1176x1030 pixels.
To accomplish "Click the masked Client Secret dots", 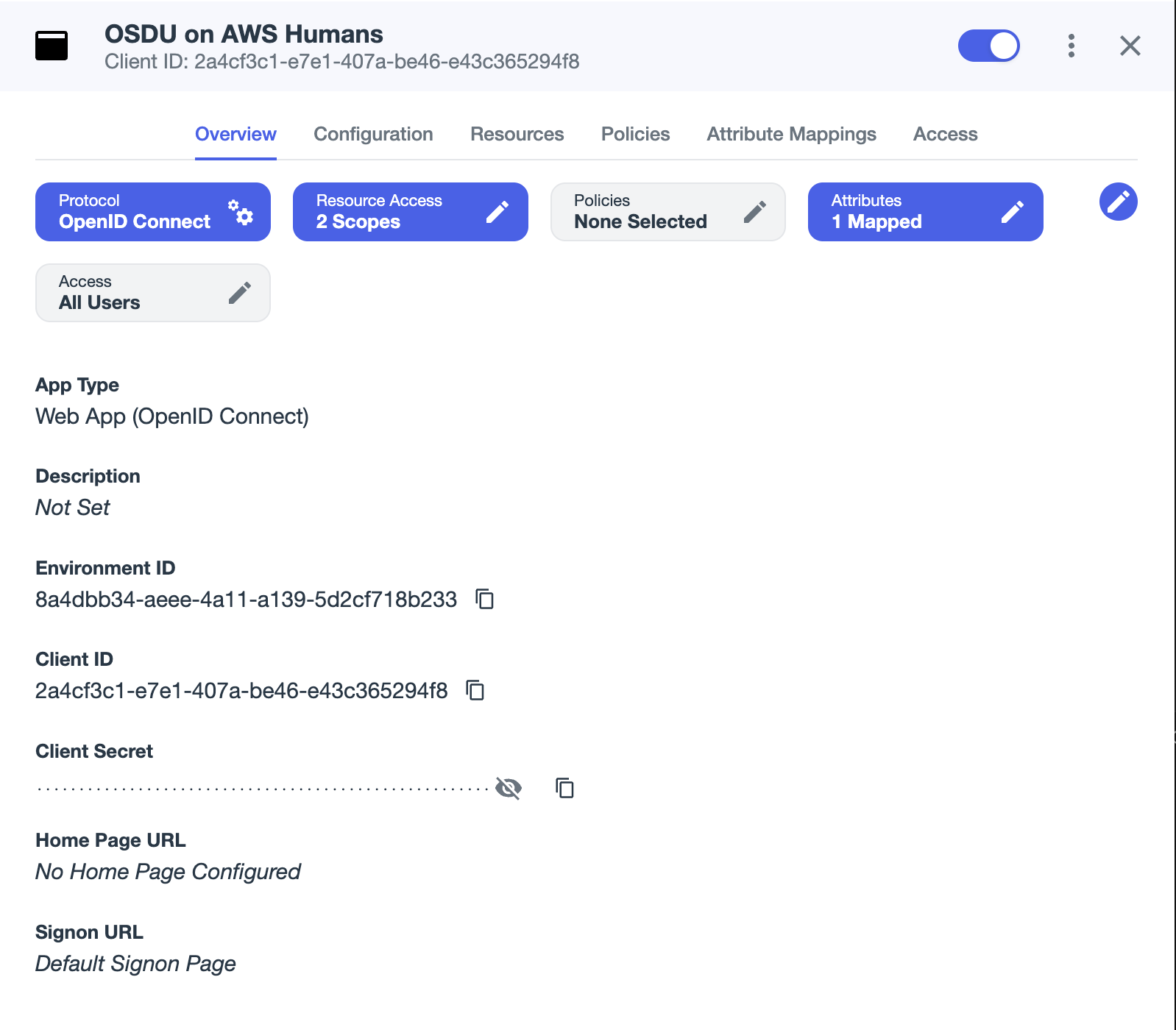I will 263,789.
